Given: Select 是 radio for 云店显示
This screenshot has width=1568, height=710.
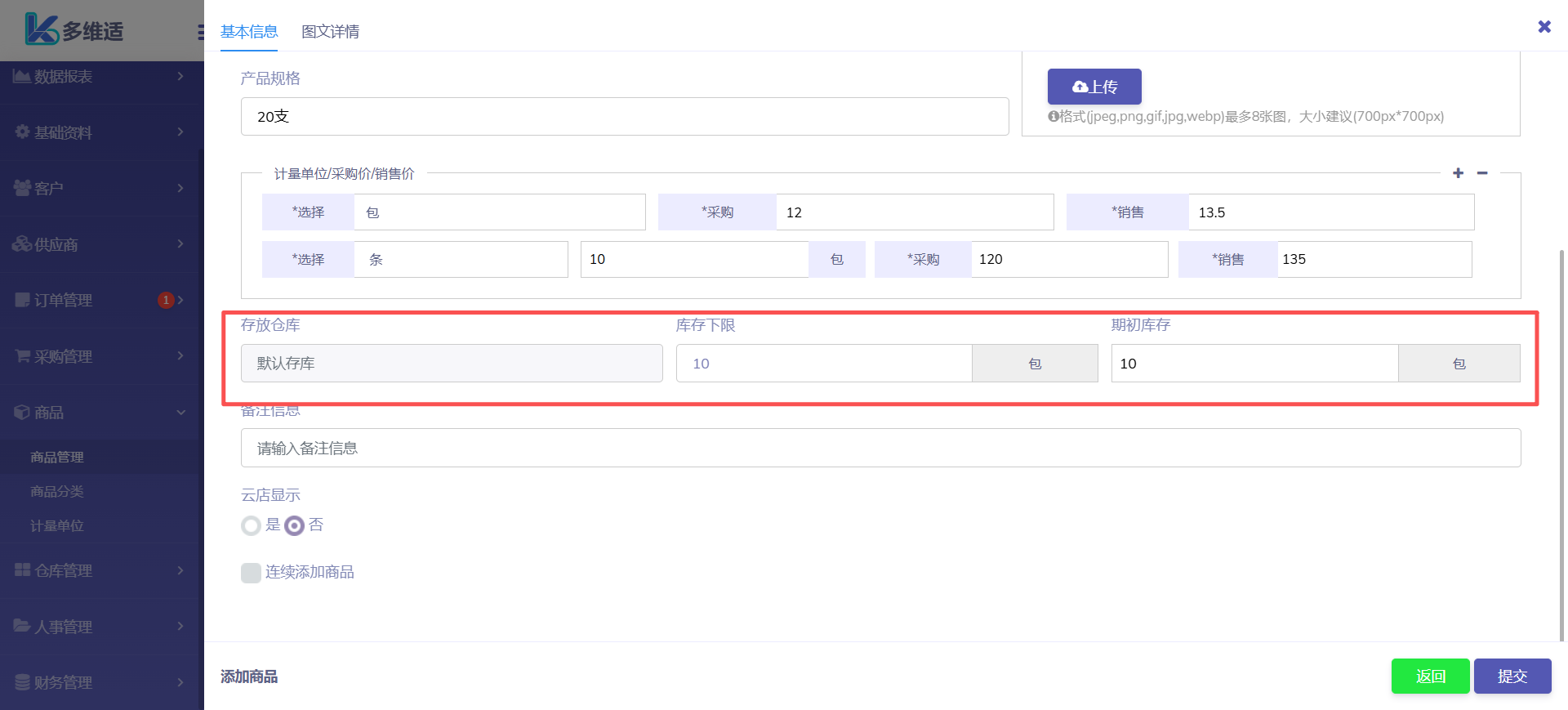Looking at the screenshot, I should point(251,525).
